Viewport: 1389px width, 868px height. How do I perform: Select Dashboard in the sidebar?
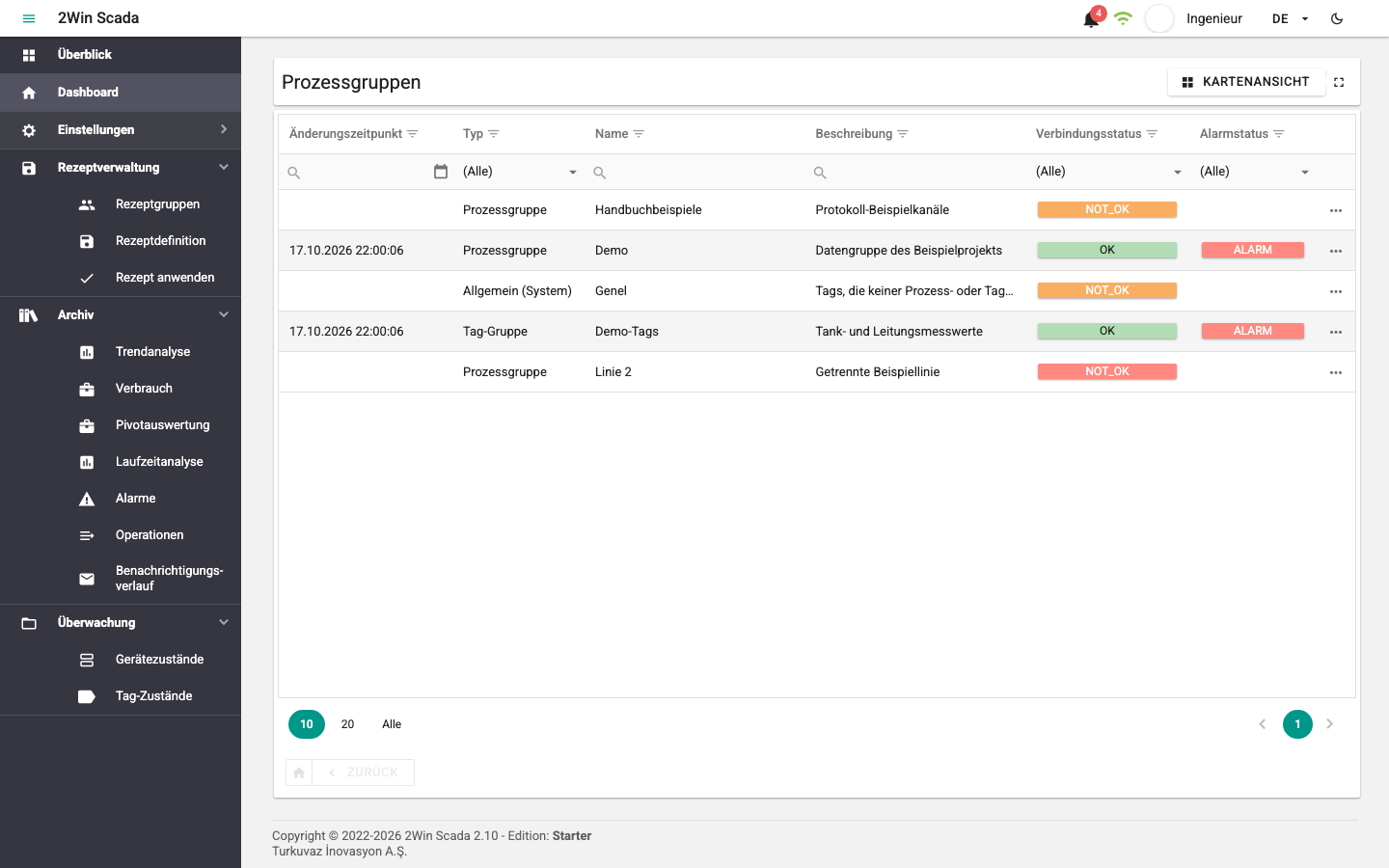coord(121,93)
